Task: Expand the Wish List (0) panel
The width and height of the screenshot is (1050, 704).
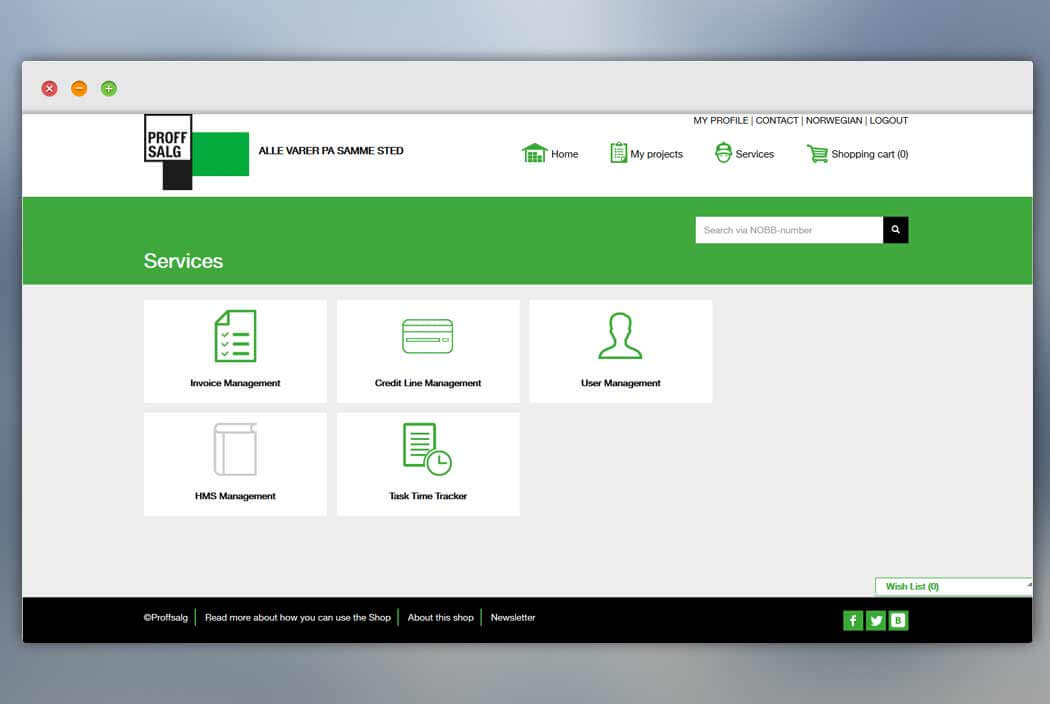Action: (953, 586)
